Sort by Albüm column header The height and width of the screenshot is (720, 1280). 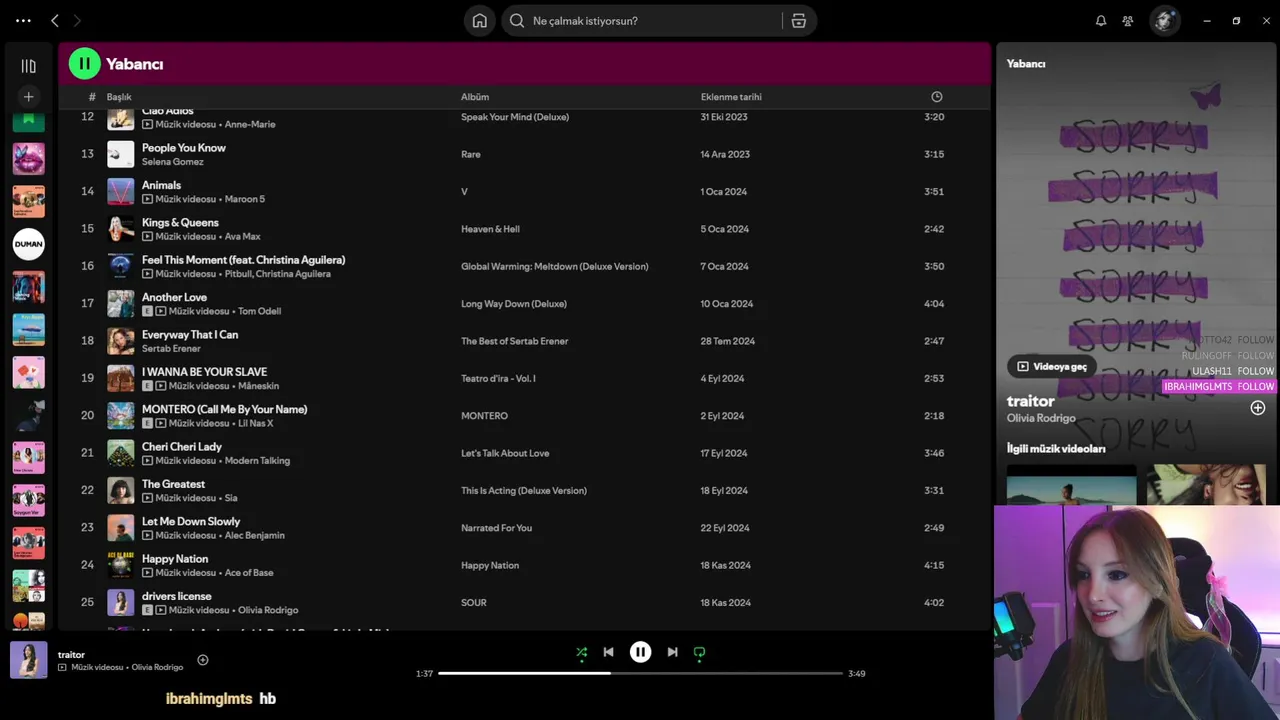[x=475, y=97]
